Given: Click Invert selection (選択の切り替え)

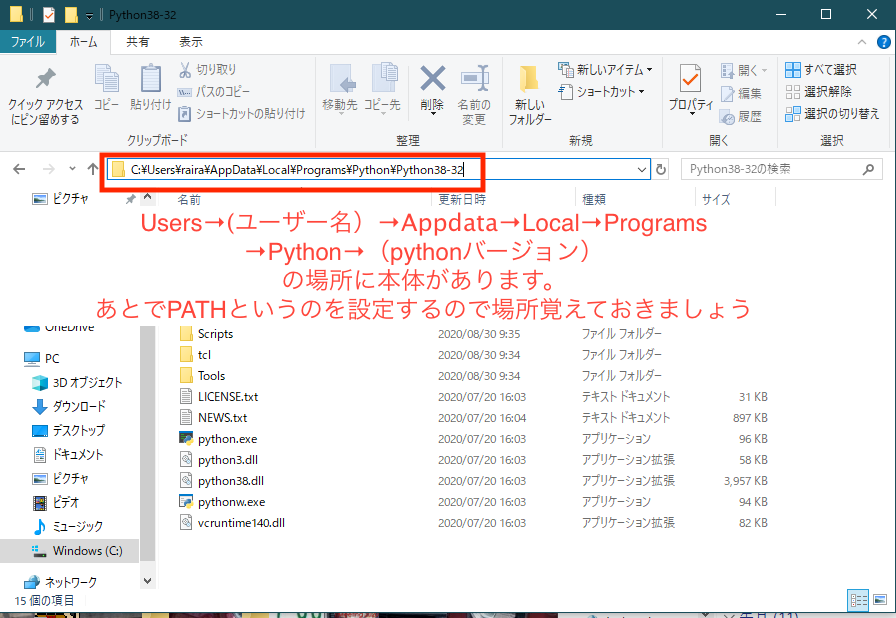Looking at the screenshot, I should (832, 114).
